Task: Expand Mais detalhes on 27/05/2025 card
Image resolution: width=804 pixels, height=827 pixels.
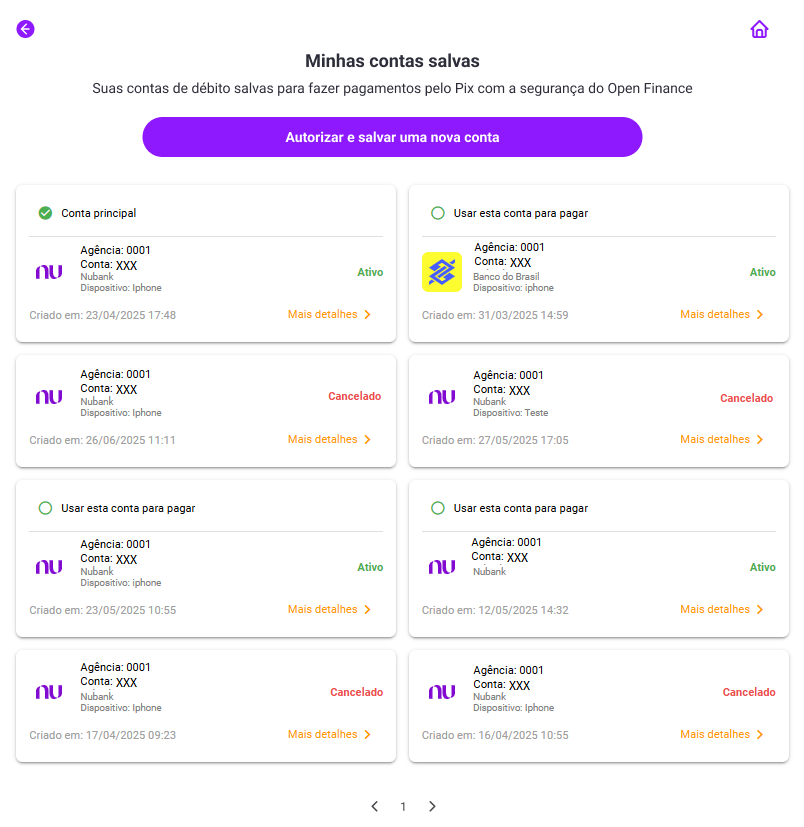Action: click(722, 439)
